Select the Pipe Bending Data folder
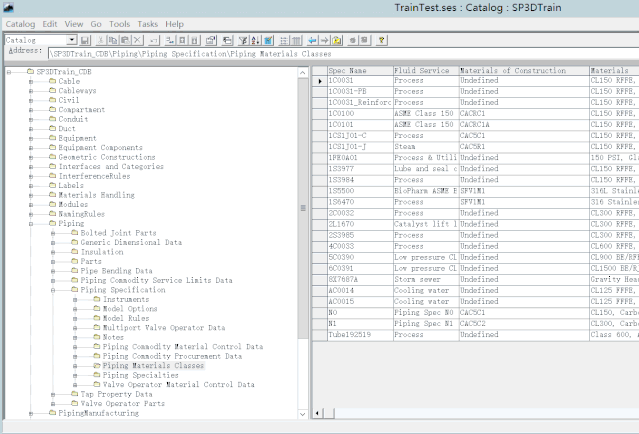The width and height of the screenshot is (639, 434). (x=116, y=271)
